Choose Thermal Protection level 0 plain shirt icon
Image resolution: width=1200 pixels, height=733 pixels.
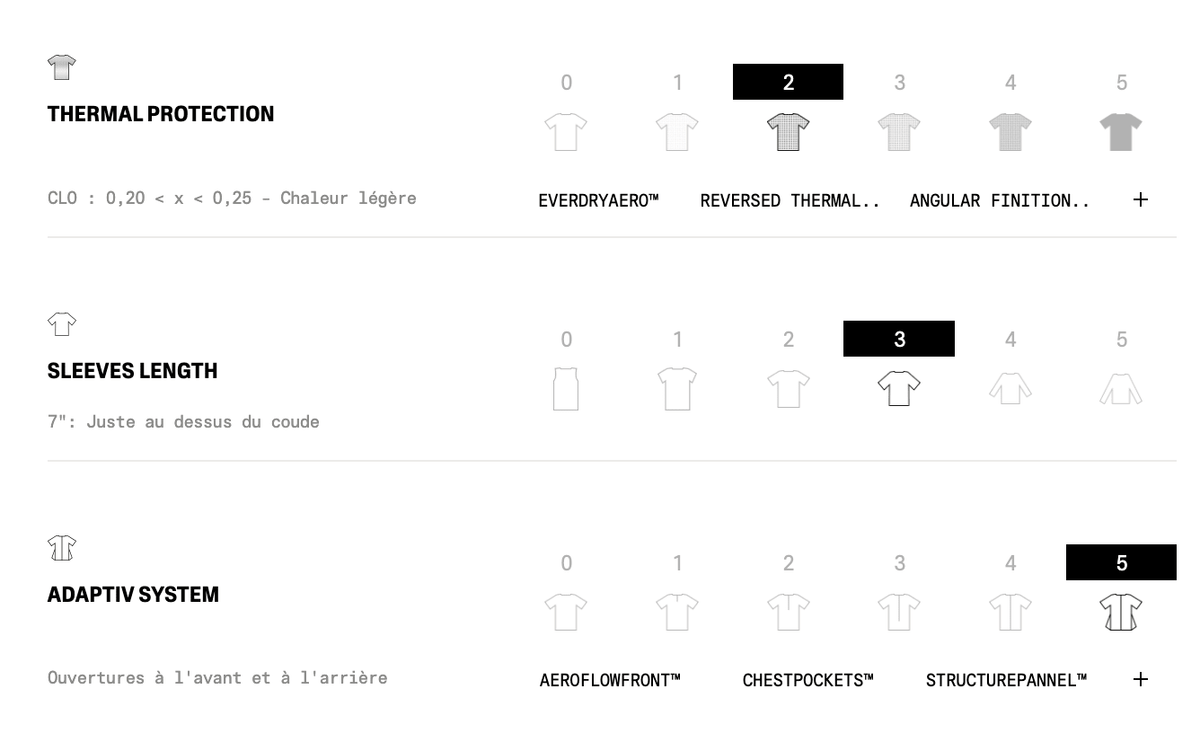click(x=566, y=131)
